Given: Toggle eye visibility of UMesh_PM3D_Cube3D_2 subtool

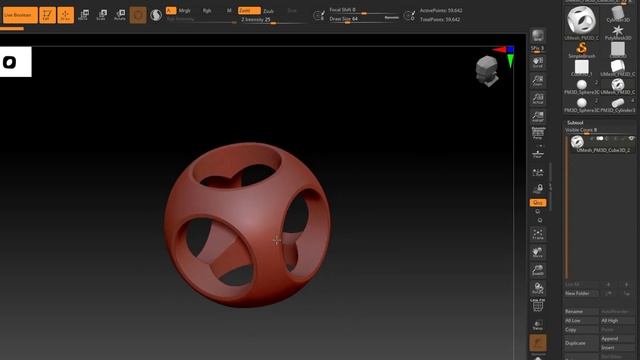Looking at the screenshot, I should point(631,139).
